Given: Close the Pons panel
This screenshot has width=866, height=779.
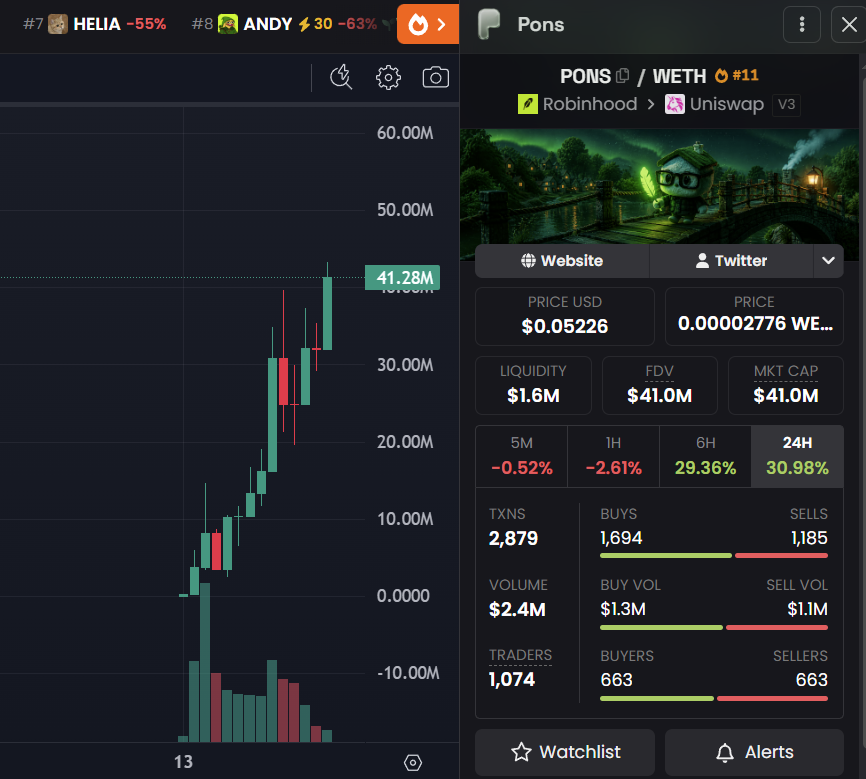Looking at the screenshot, I should (x=849, y=24).
